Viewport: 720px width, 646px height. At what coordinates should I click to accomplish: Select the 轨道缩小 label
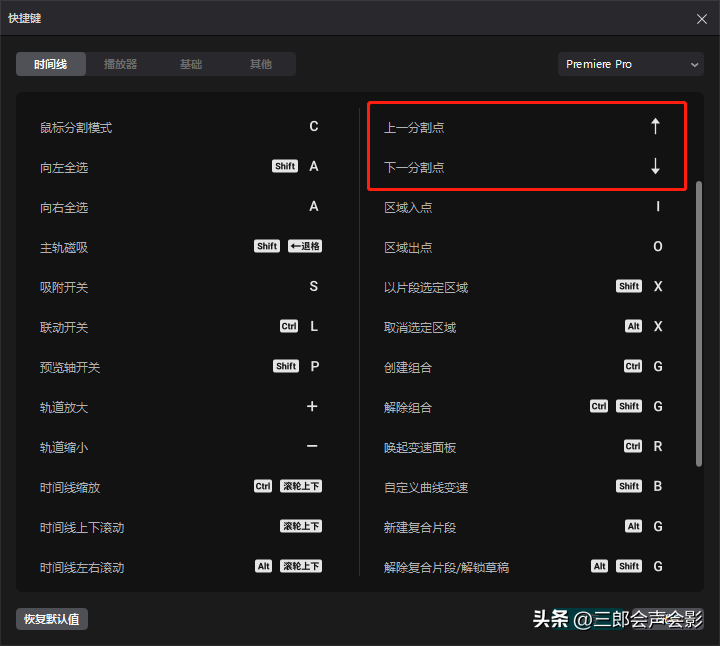click(x=64, y=447)
